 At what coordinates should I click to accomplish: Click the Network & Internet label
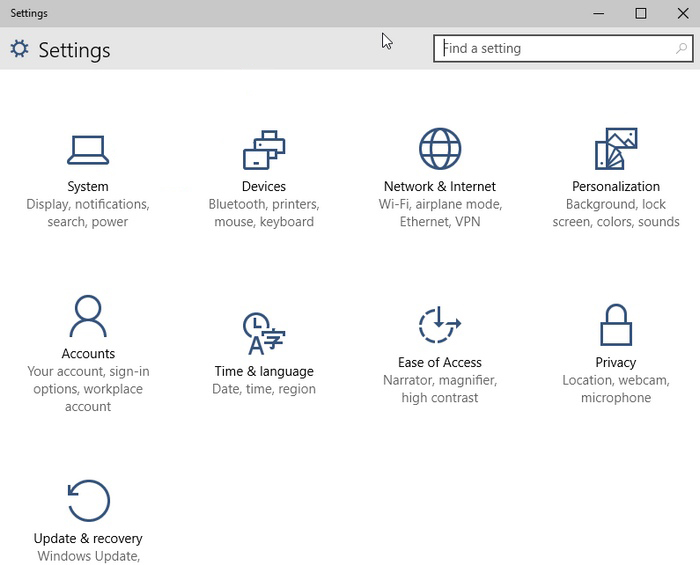click(x=440, y=186)
